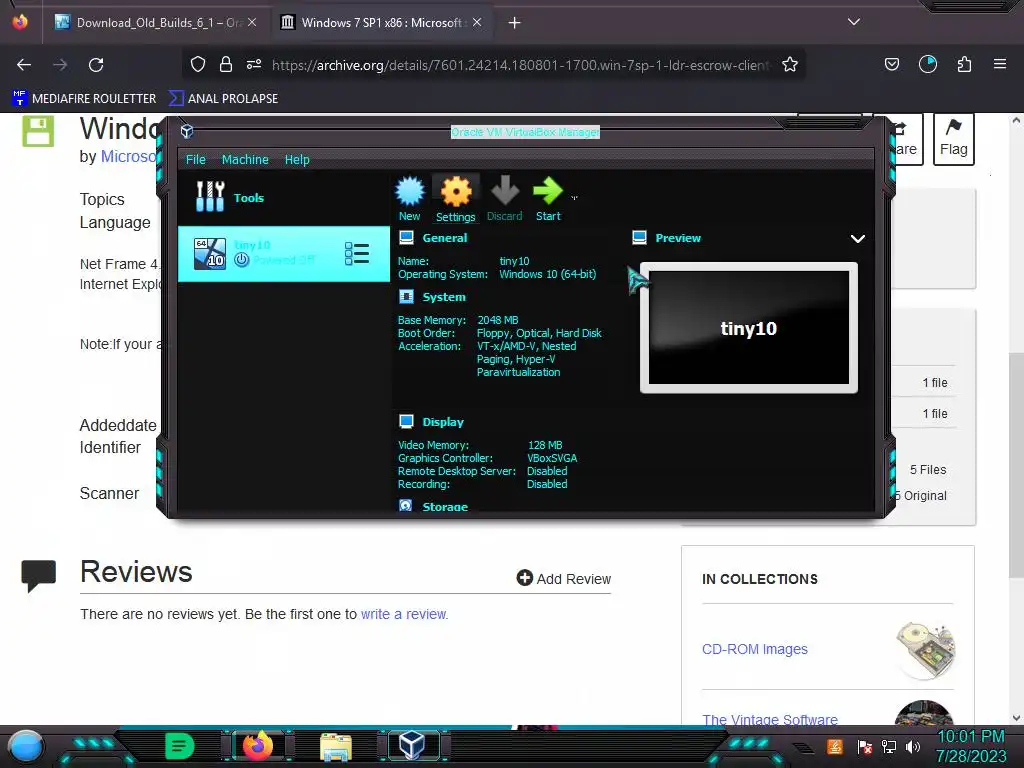Open the File menu in VirtualBox
1024x768 pixels.
tap(195, 159)
